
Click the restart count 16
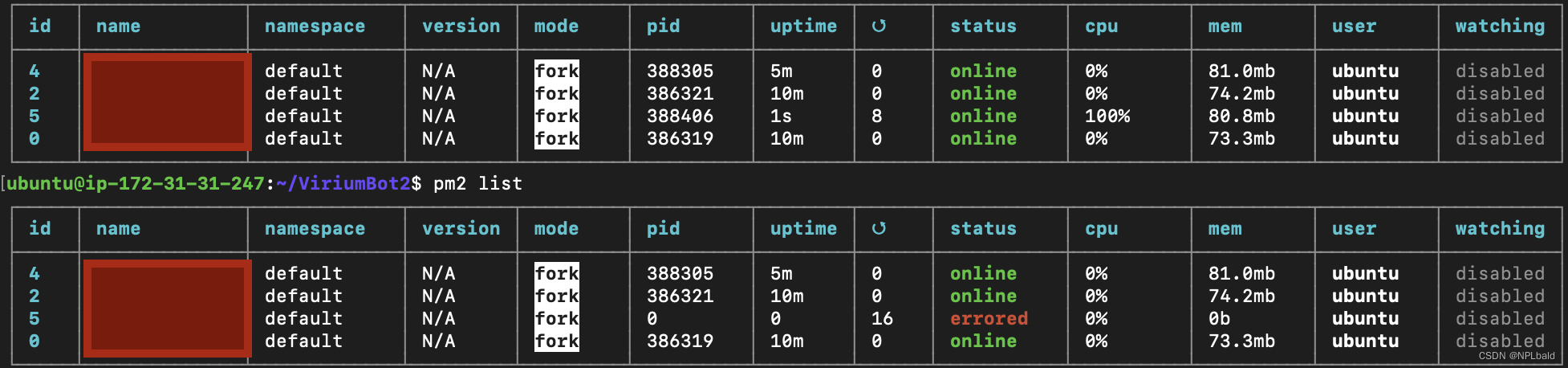click(882, 318)
